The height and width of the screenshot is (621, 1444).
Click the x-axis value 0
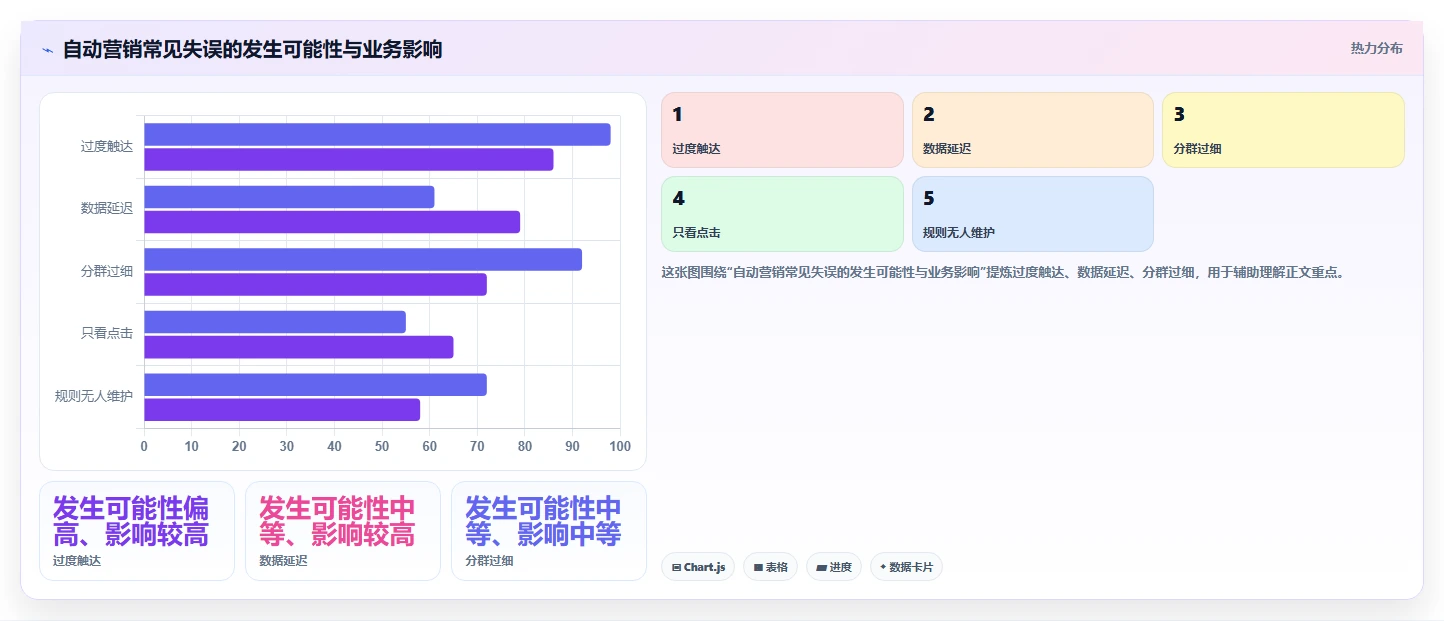coord(144,446)
